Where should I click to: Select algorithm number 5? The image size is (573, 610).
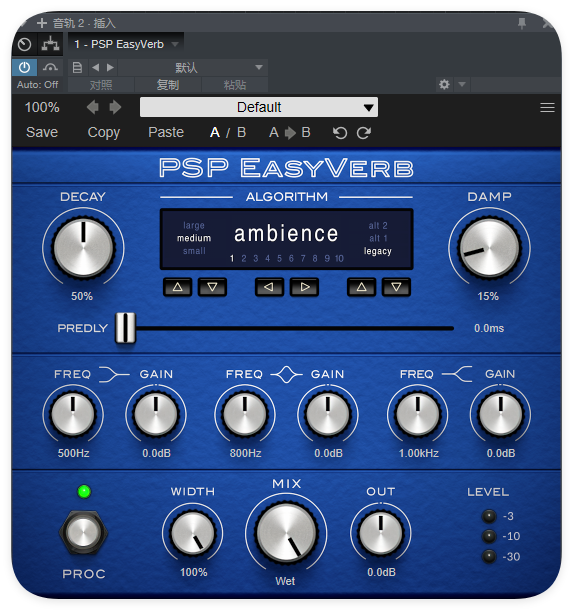(279, 259)
